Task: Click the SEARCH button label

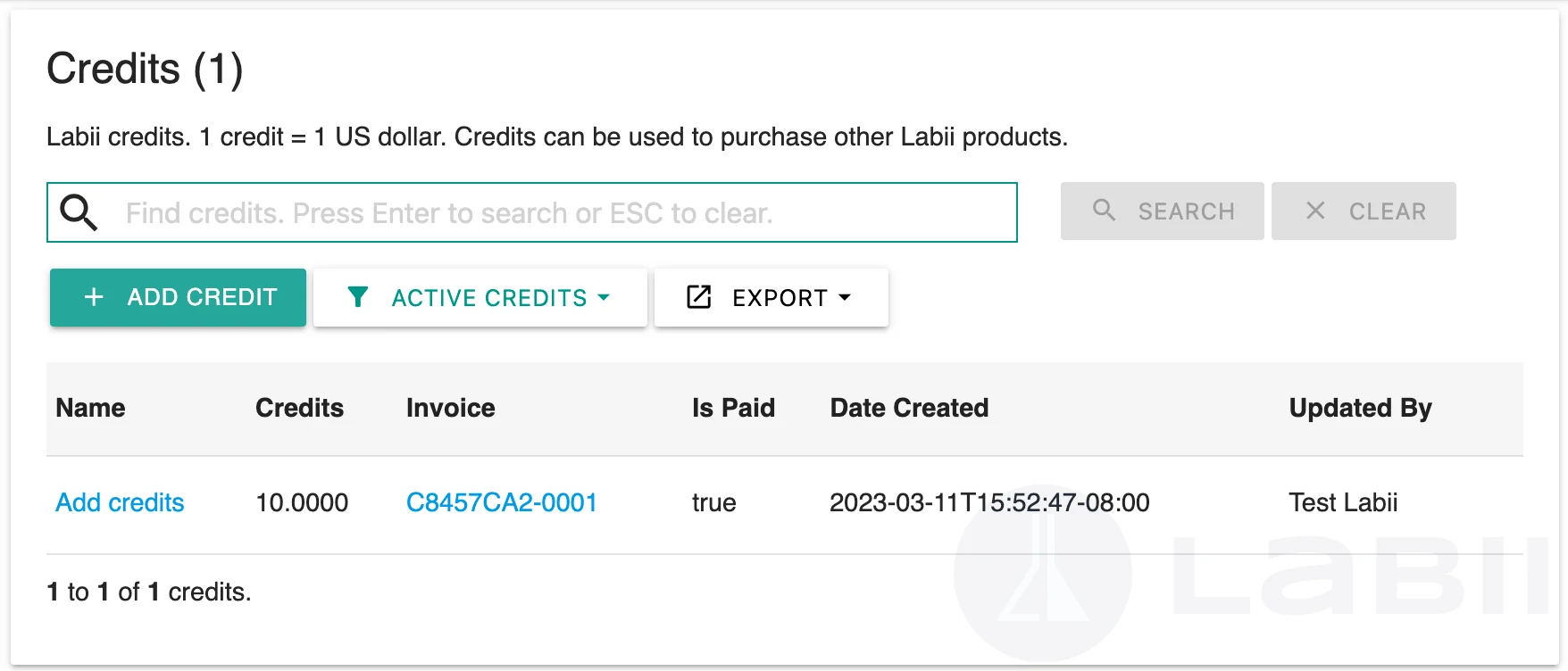Action: click(x=1186, y=211)
